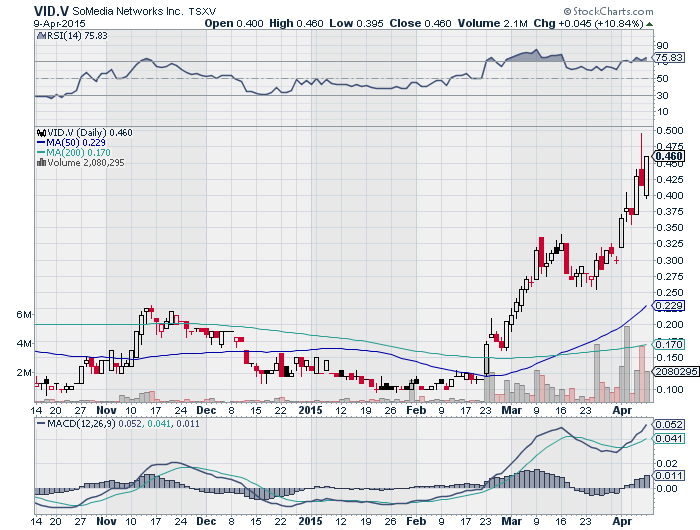Click the MACD 0.02 axis label
The width and height of the screenshot is (700, 530).
pos(667,464)
